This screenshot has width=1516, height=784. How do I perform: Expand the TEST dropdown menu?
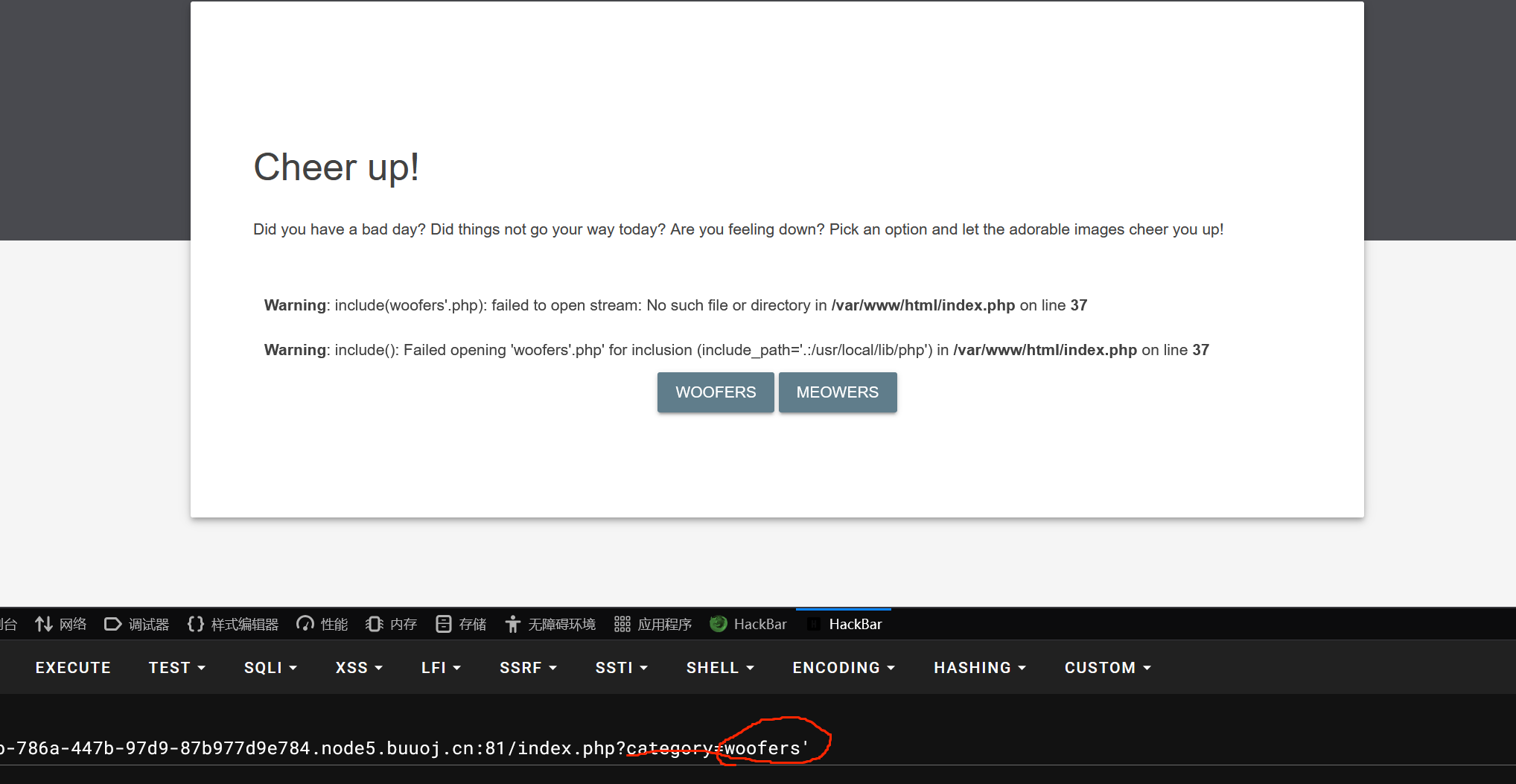coord(176,668)
